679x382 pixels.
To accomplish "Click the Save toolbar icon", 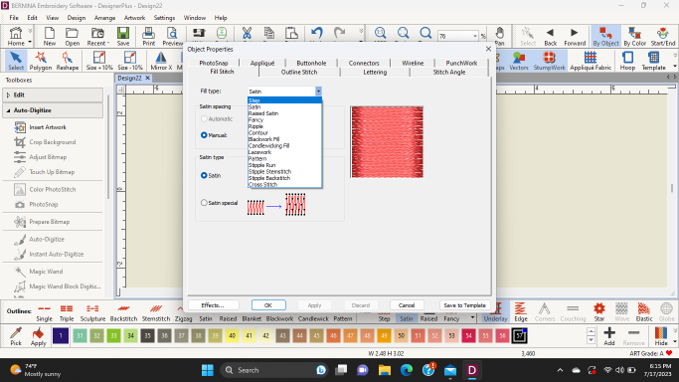I will [x=123, y=36].
